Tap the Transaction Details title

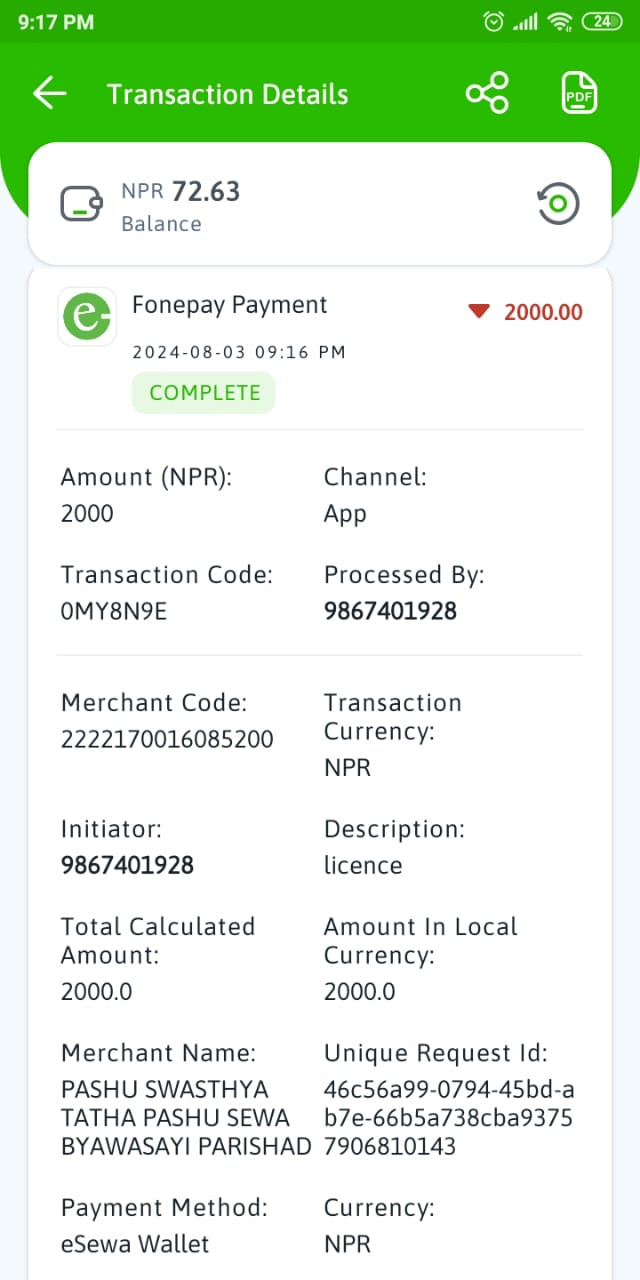(x=228, y=94)
